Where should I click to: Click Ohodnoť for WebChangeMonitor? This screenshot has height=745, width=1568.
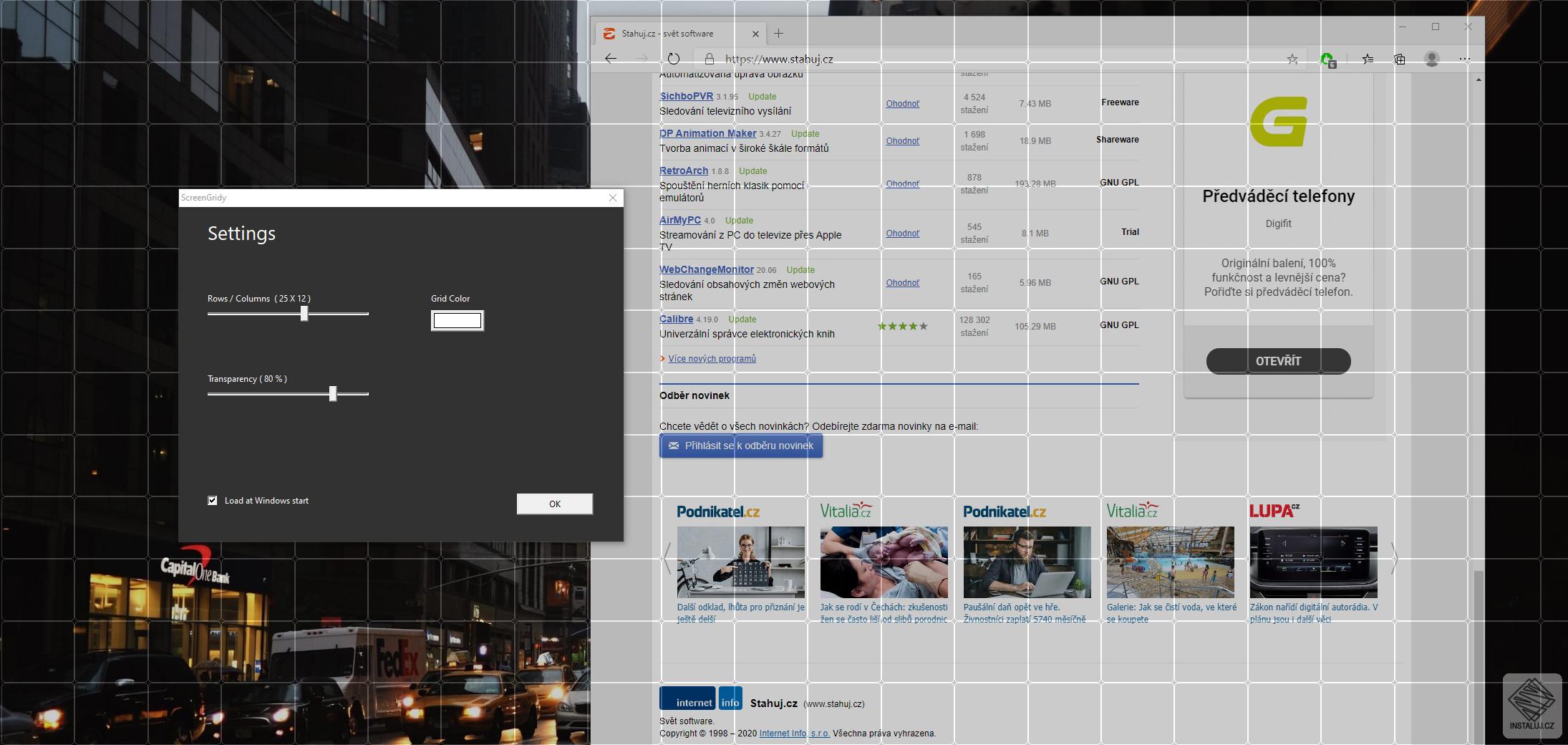click(903, 283)
